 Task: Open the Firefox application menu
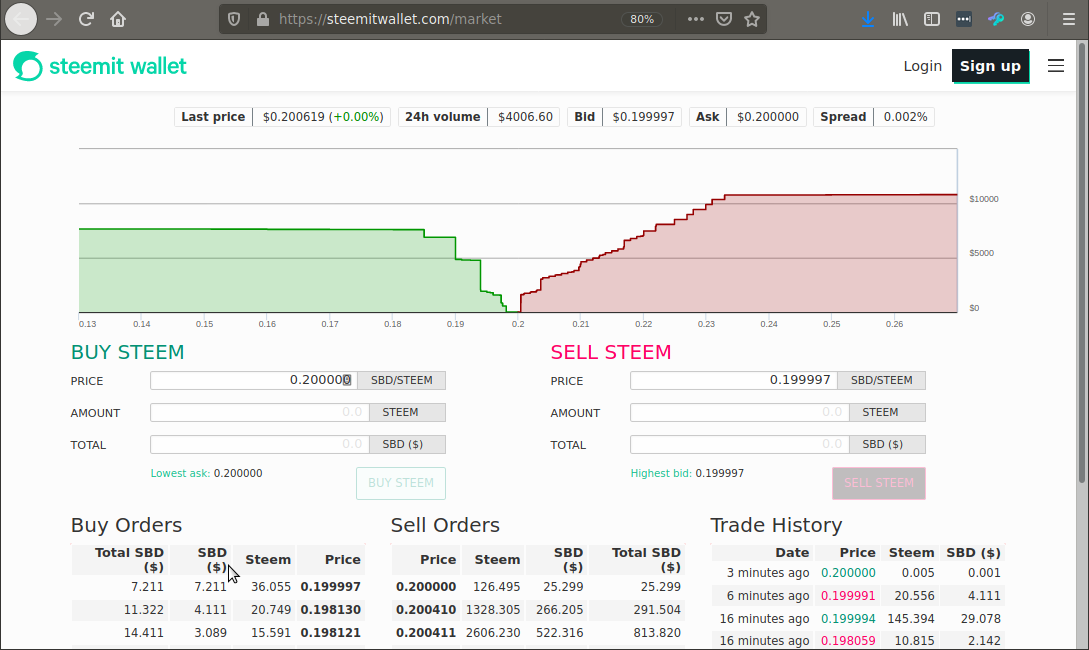pos(1069,19)
